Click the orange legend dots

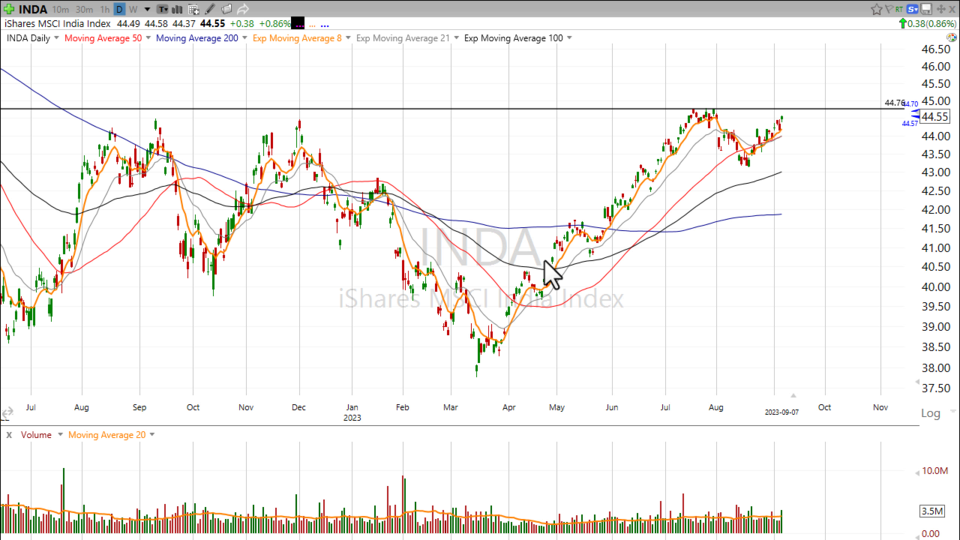click(x=312, y=25)
